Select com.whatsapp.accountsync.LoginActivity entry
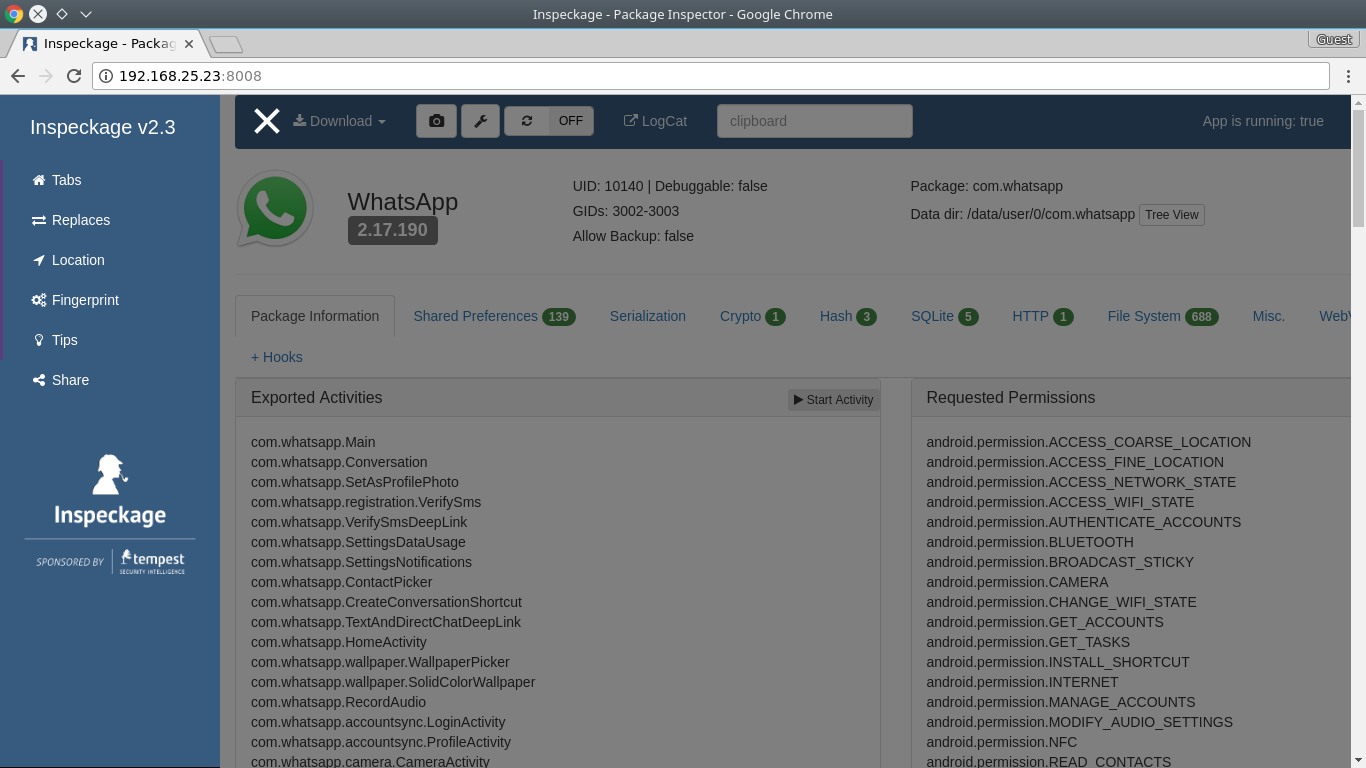This screenshot has height=768, width=1366. 378,722
